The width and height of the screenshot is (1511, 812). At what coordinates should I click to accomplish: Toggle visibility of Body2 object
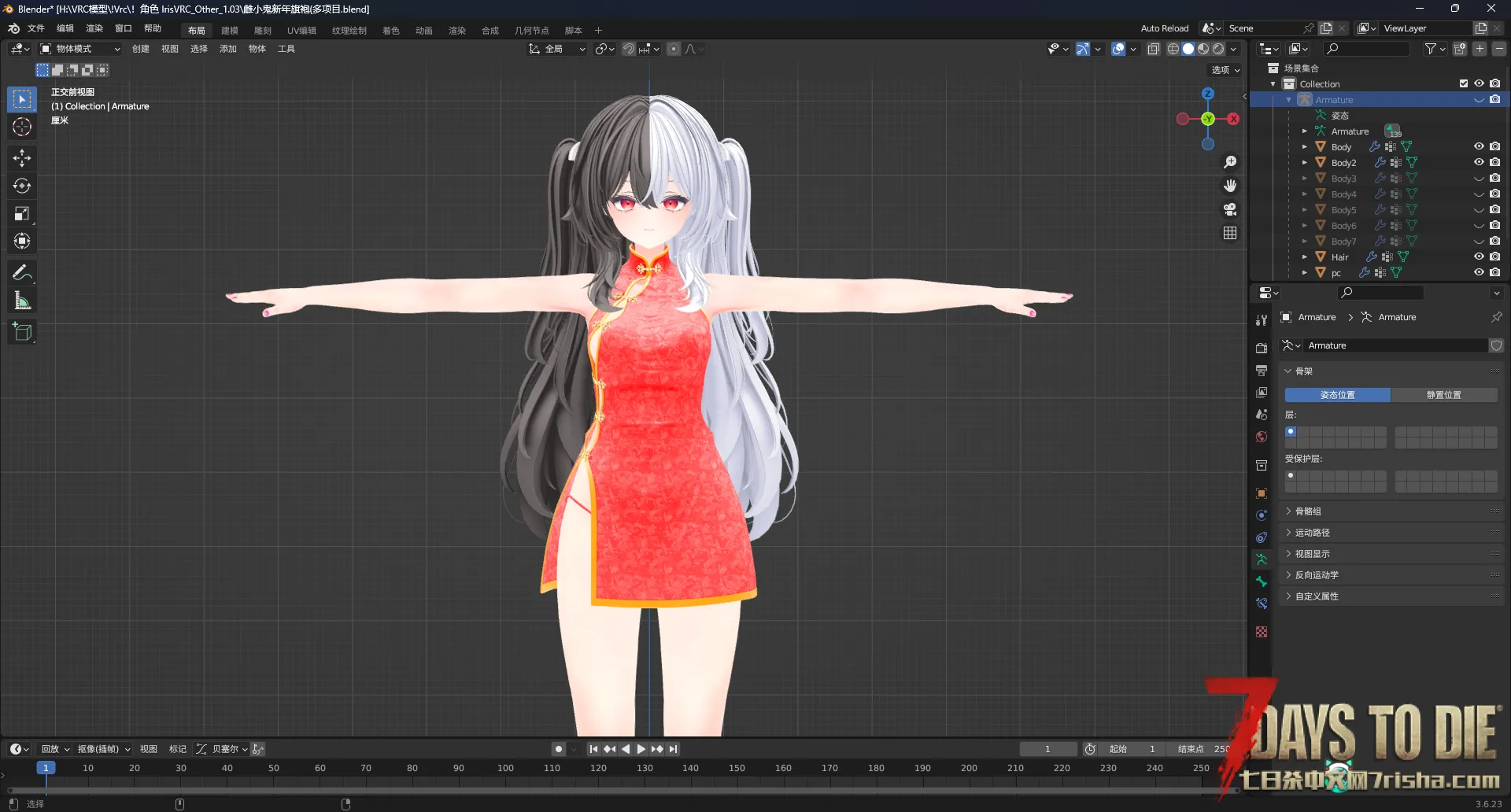coord(1479,162)
